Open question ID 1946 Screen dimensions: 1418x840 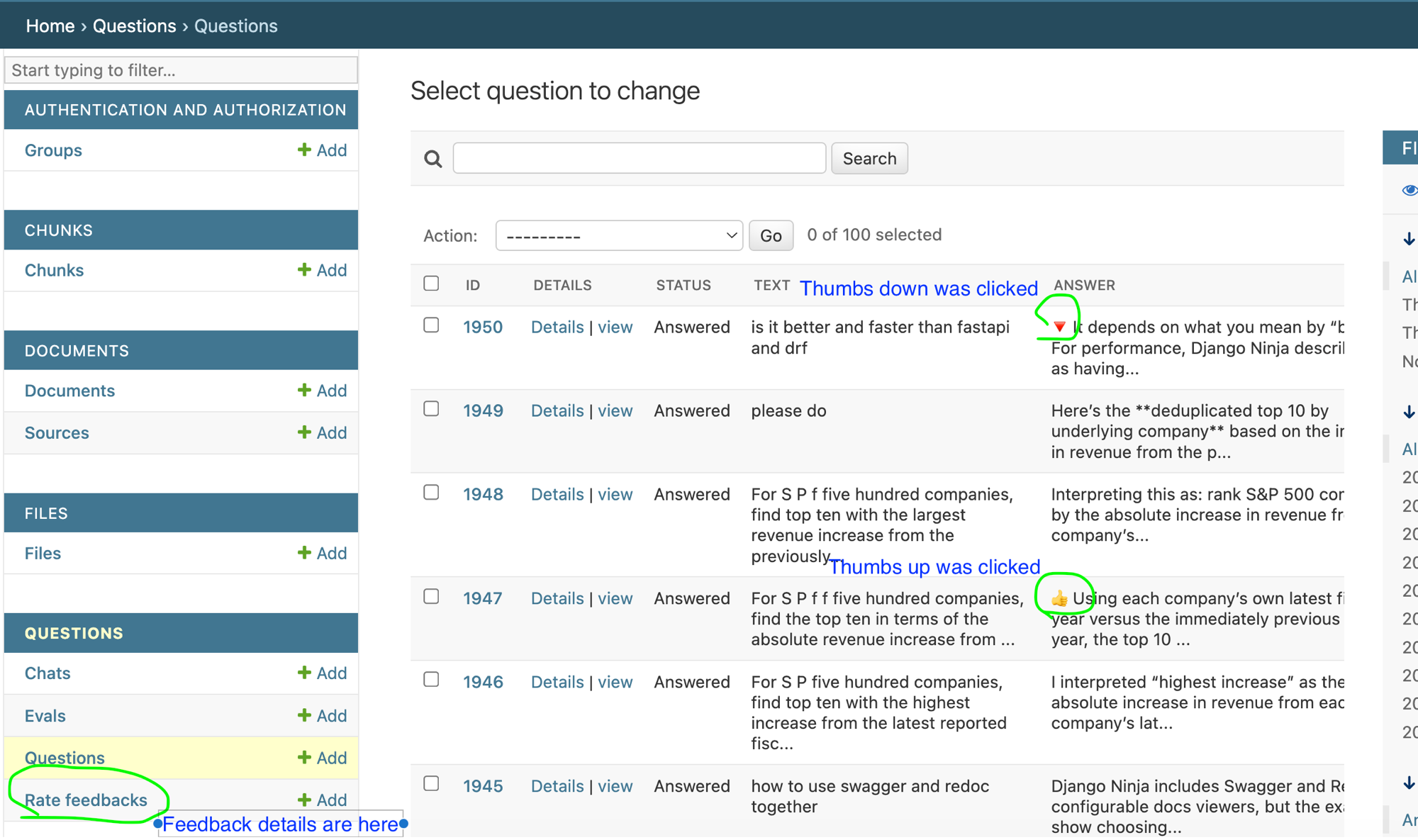point(483,682)
